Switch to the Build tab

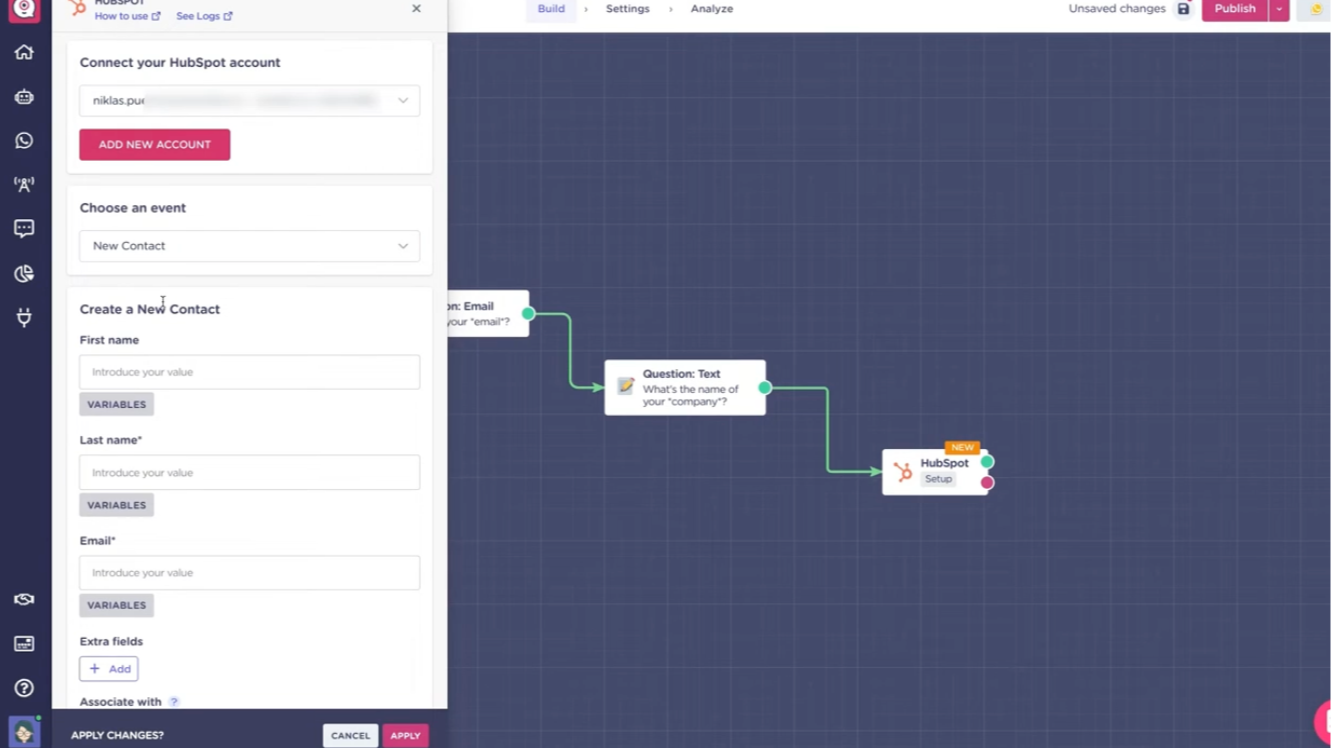click(551, 9)
